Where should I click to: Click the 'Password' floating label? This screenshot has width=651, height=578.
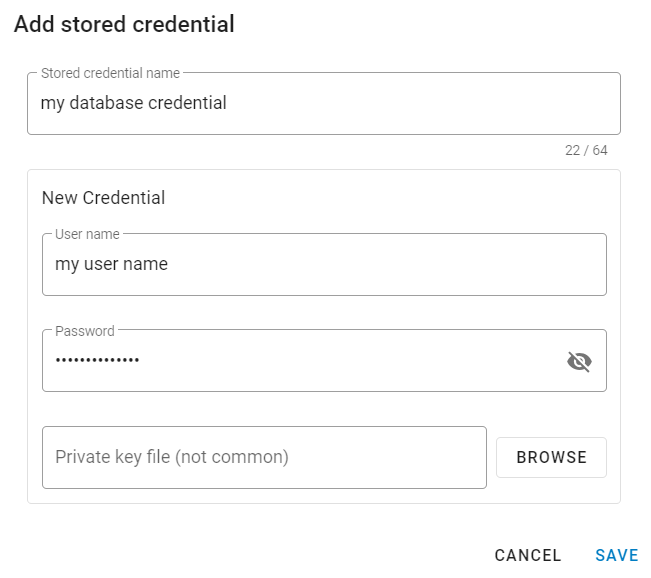point(85,330)
